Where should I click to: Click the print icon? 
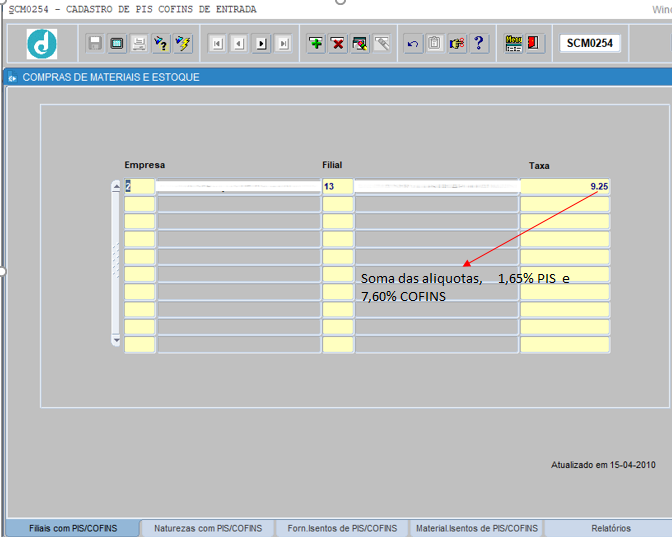point(139,43)
